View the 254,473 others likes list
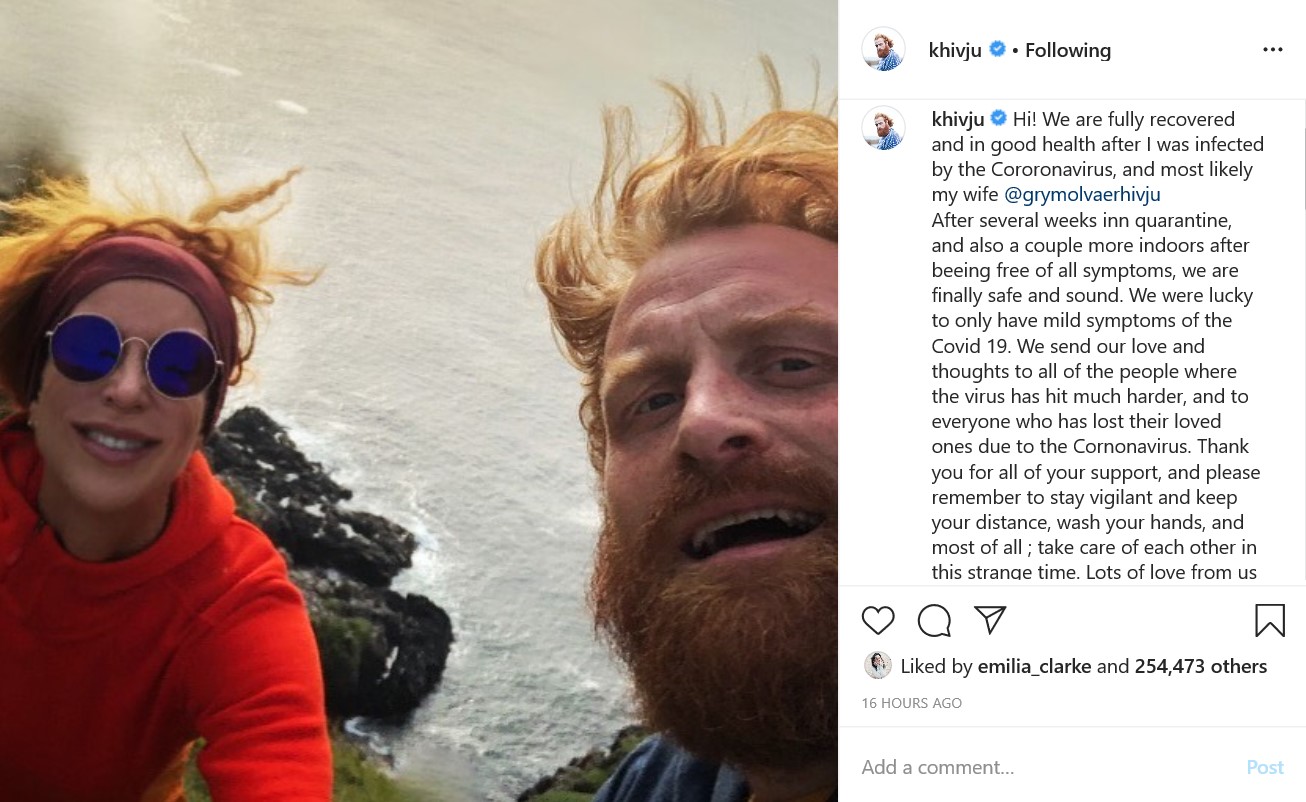The image size is (1306, 802). [x=1201, y=666]
